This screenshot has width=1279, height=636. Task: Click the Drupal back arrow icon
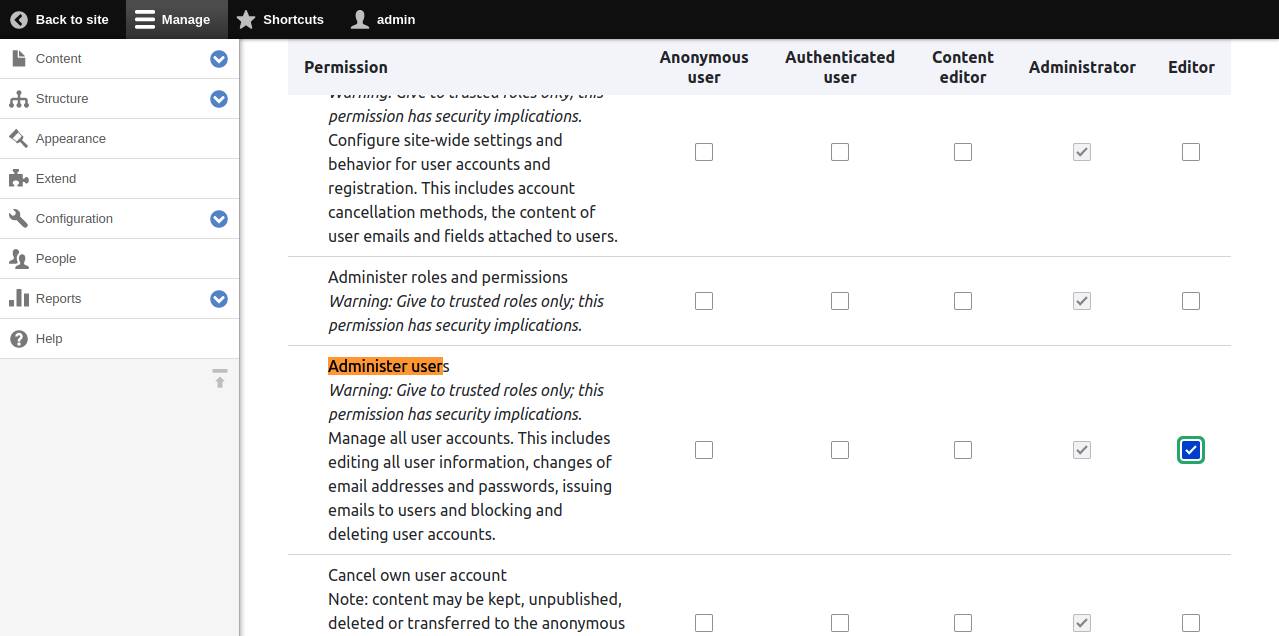coord(17,19)
